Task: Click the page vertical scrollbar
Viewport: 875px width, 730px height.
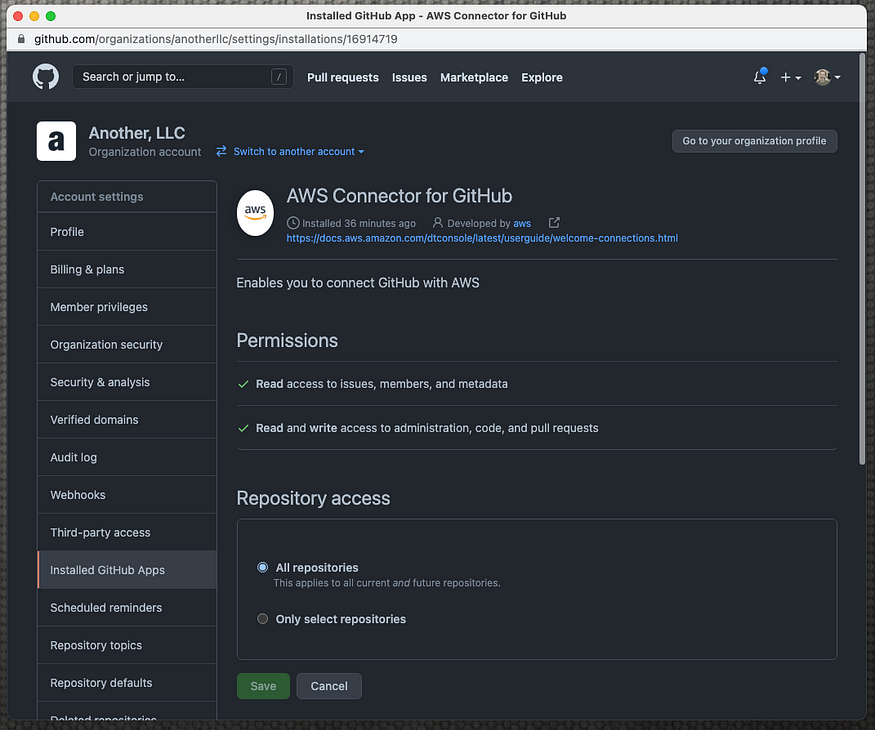Action: (x=862, y=259)
